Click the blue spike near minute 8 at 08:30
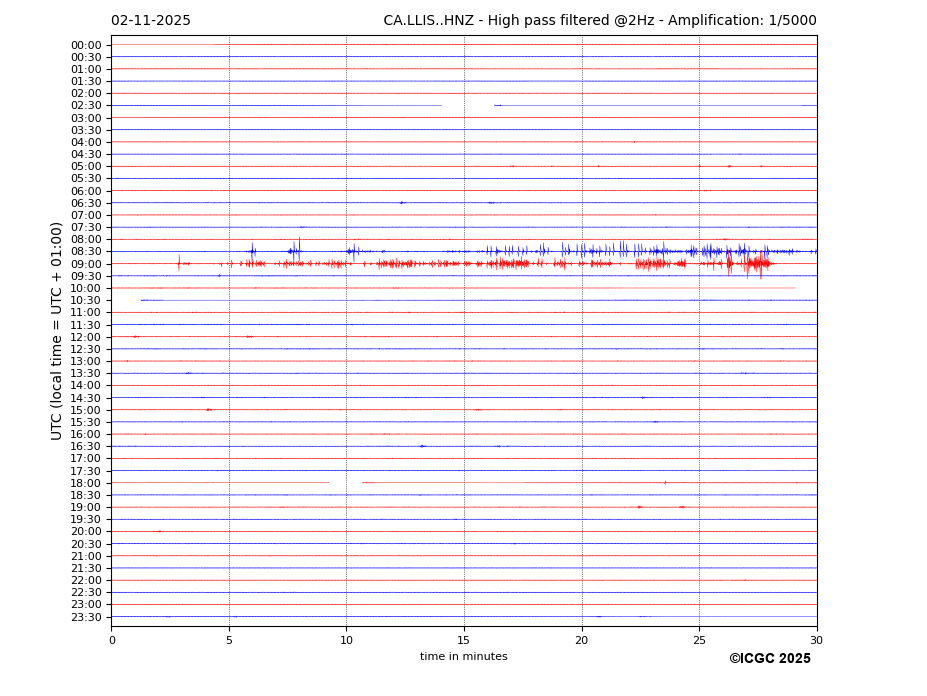 pyautogui.click(x=295, y=250)
